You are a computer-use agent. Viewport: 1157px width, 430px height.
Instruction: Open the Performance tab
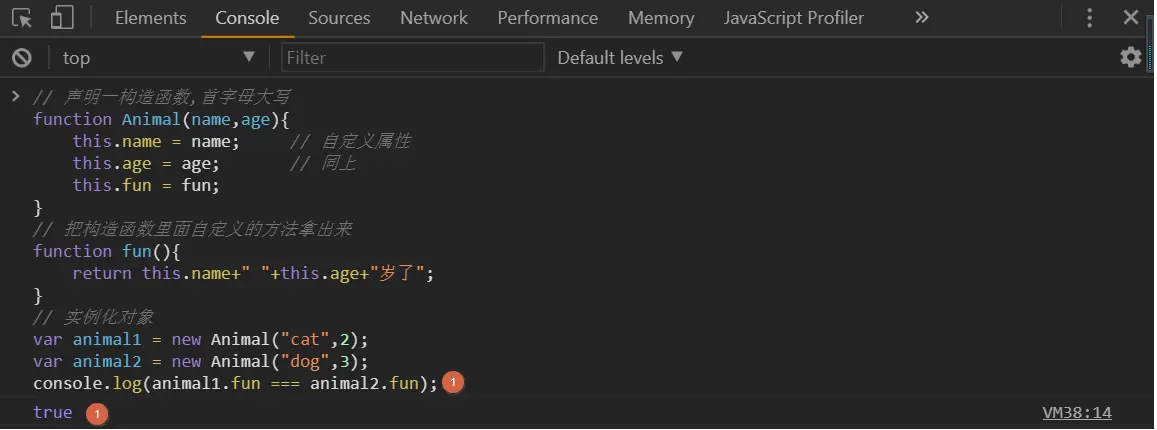547,18
